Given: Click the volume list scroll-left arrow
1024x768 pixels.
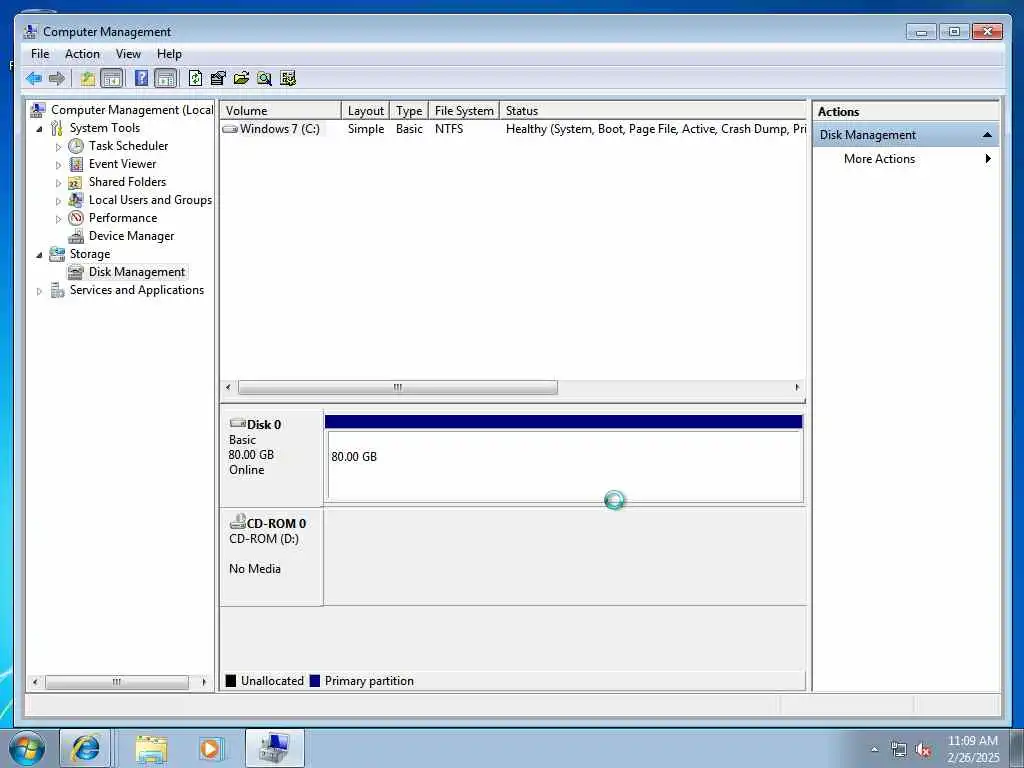Looking at the screenshot, I should (x=228, y=387).
